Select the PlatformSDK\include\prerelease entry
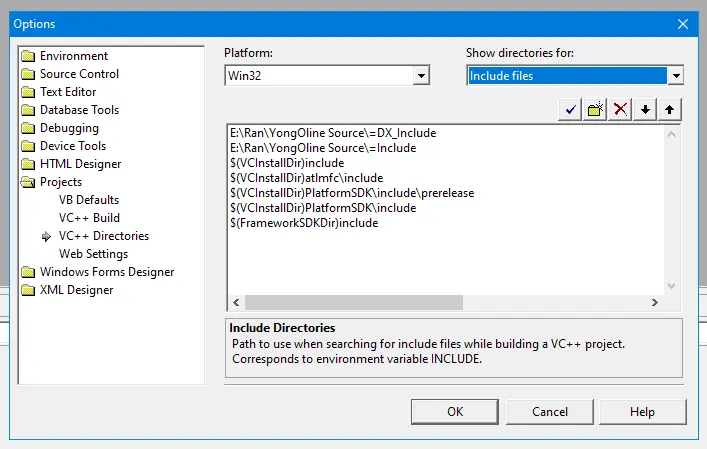This screenshot has height=449, width=707. point(352,193)
